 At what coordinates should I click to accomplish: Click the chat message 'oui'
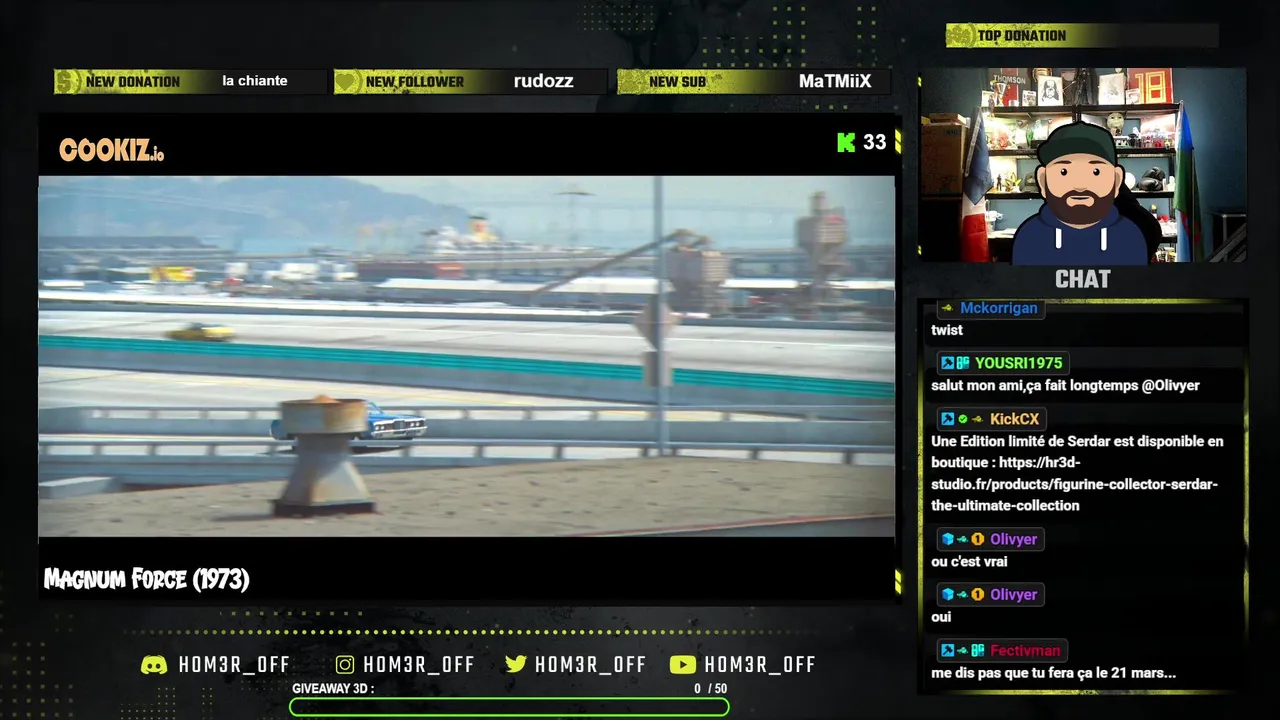pyautogui.click(x=941, y=617)
